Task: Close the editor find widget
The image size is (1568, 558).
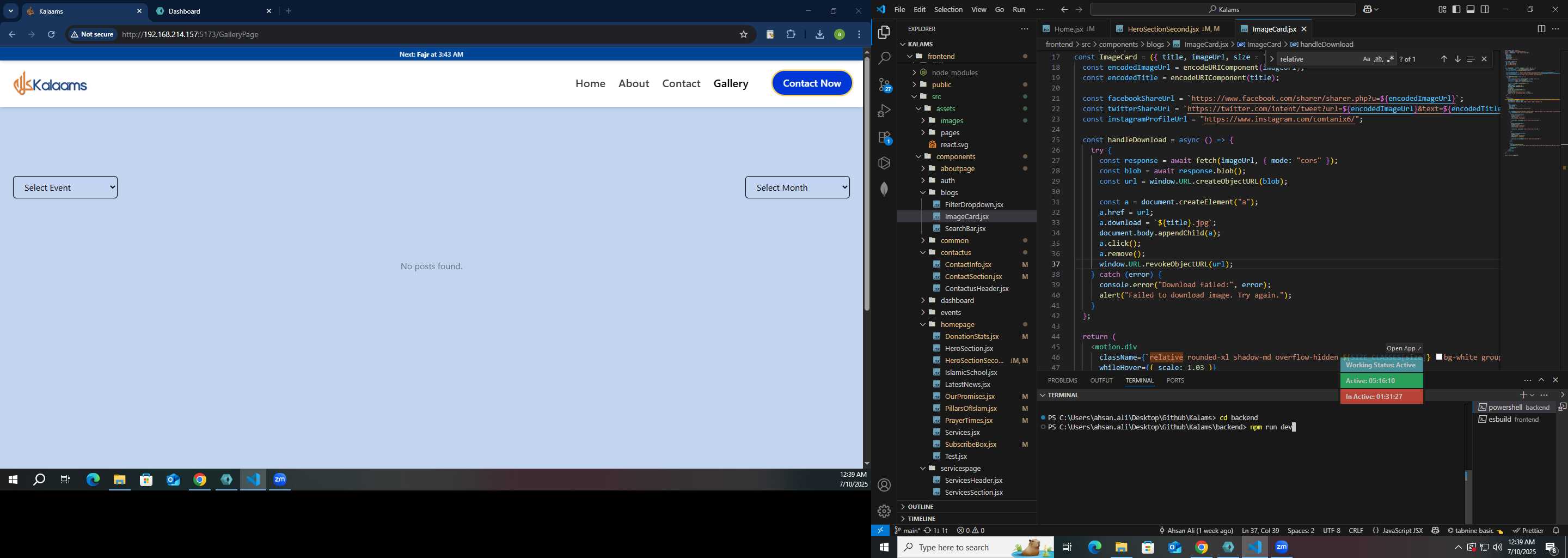Action: pos(1484,59)
